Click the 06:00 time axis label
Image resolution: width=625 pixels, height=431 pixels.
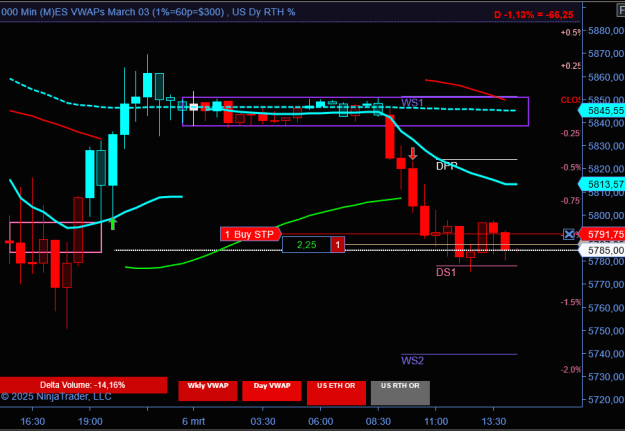pos(321,421)
